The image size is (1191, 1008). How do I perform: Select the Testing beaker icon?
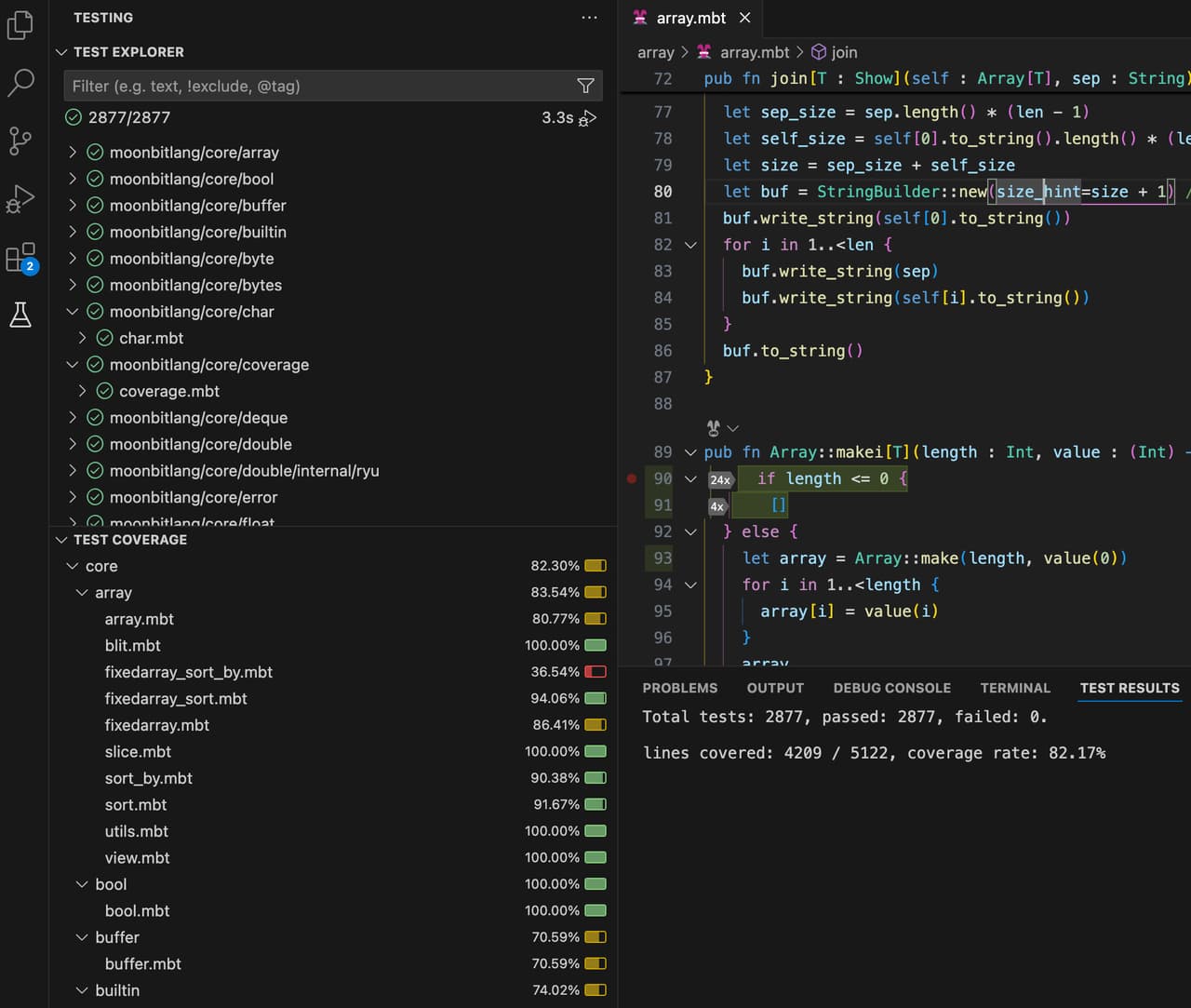20,315
